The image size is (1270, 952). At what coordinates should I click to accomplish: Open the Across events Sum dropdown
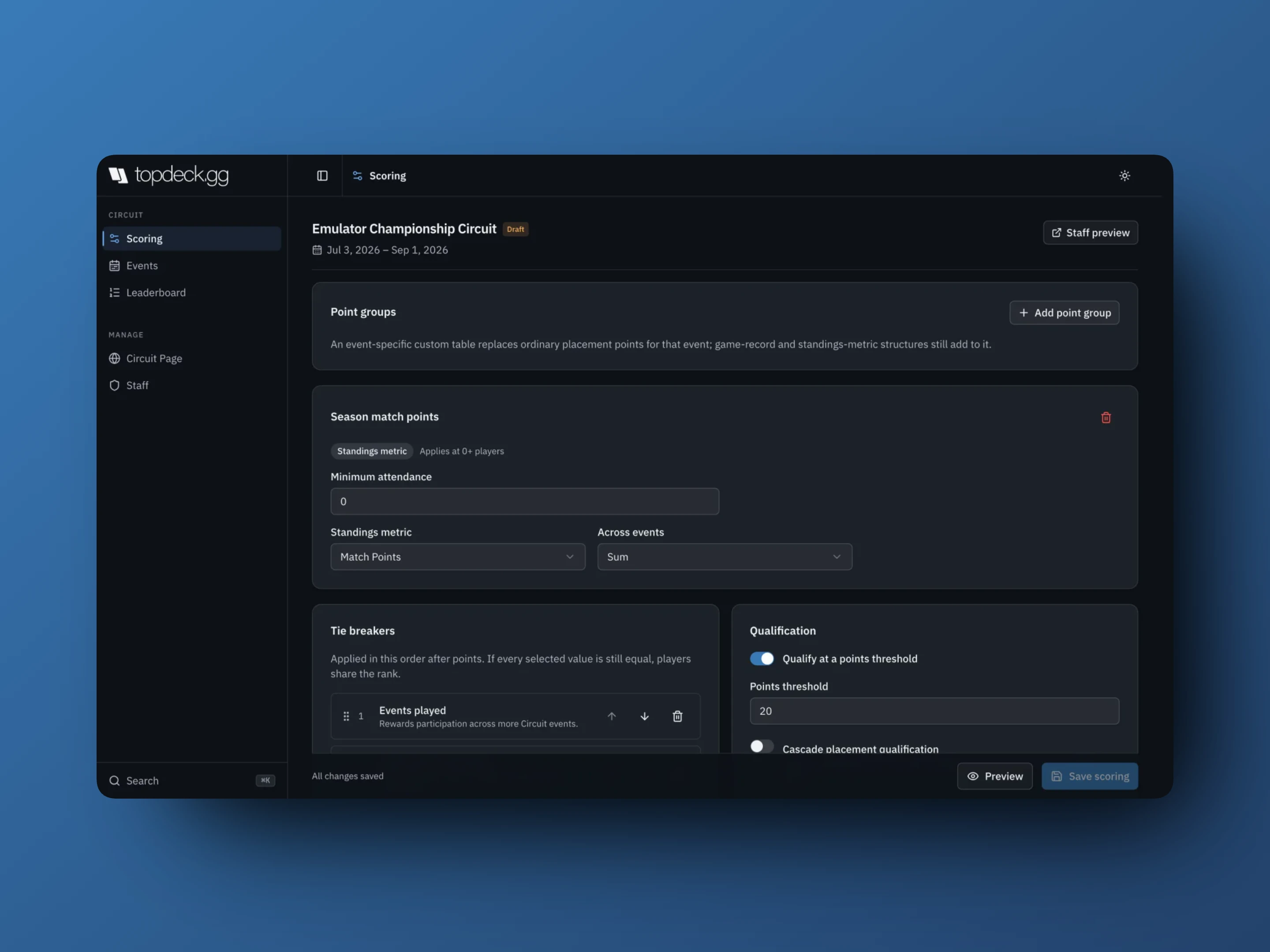[x=725, y=557]
